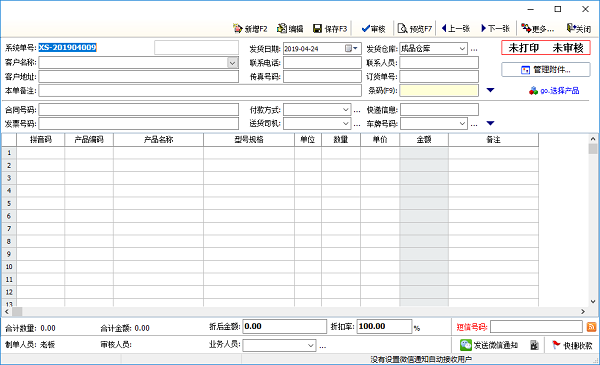The image size is (600, 365).
Task: Click the 快递信息 input field
Action: pyautogui.click(x=439, y=110)
